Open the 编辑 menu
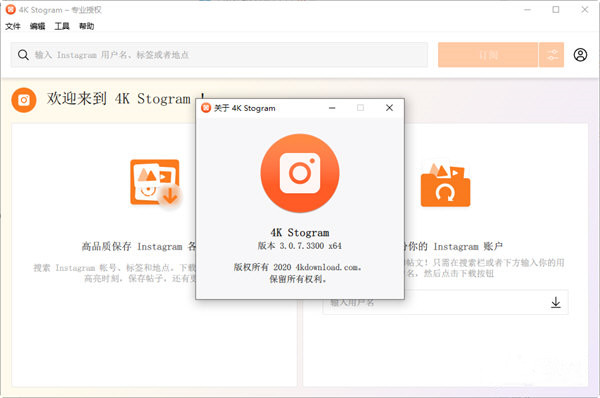The width and height of the screenshot is (600, 398). [37, 26]
